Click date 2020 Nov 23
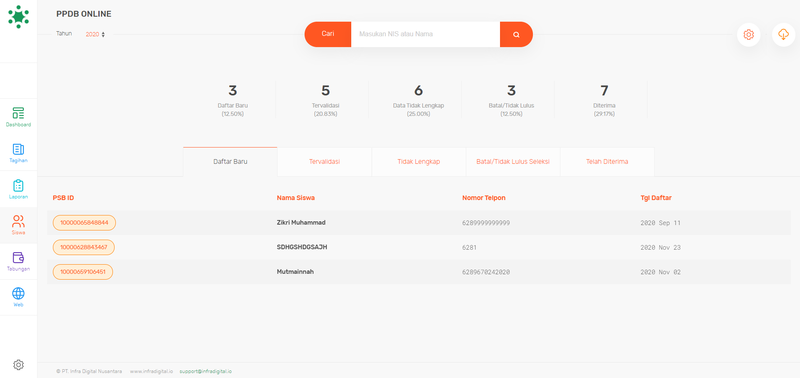Screen dimensions: 800x378 coord(660,247)
